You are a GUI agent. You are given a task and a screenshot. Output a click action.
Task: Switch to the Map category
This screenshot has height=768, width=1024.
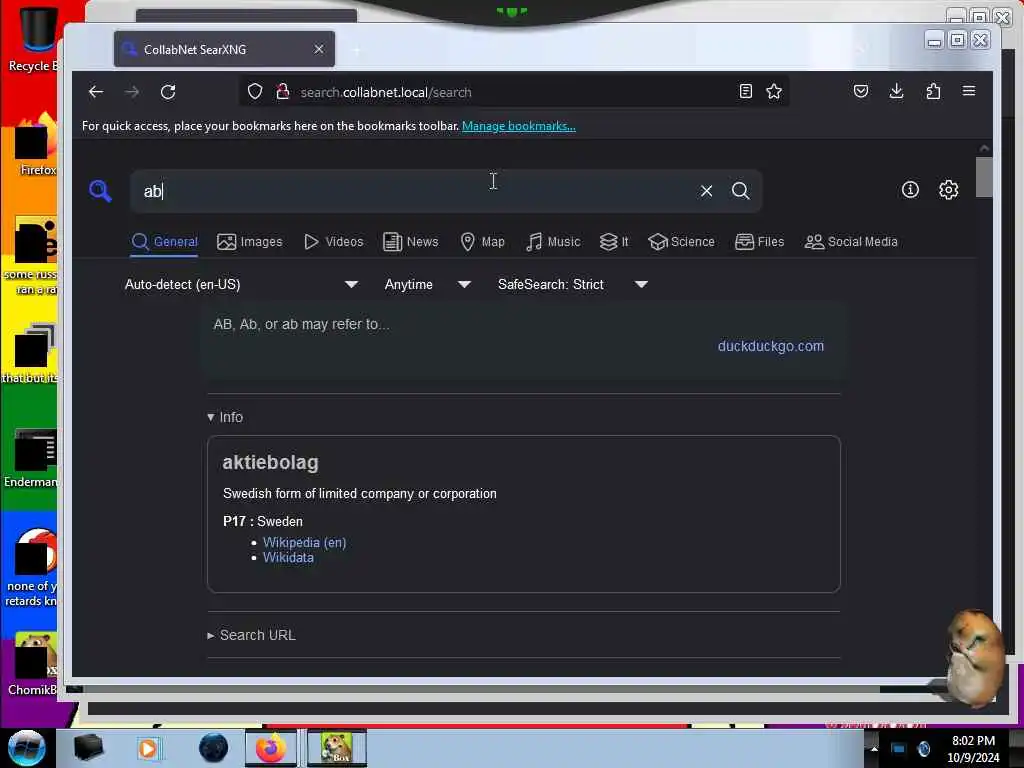(x=483, y=242)
